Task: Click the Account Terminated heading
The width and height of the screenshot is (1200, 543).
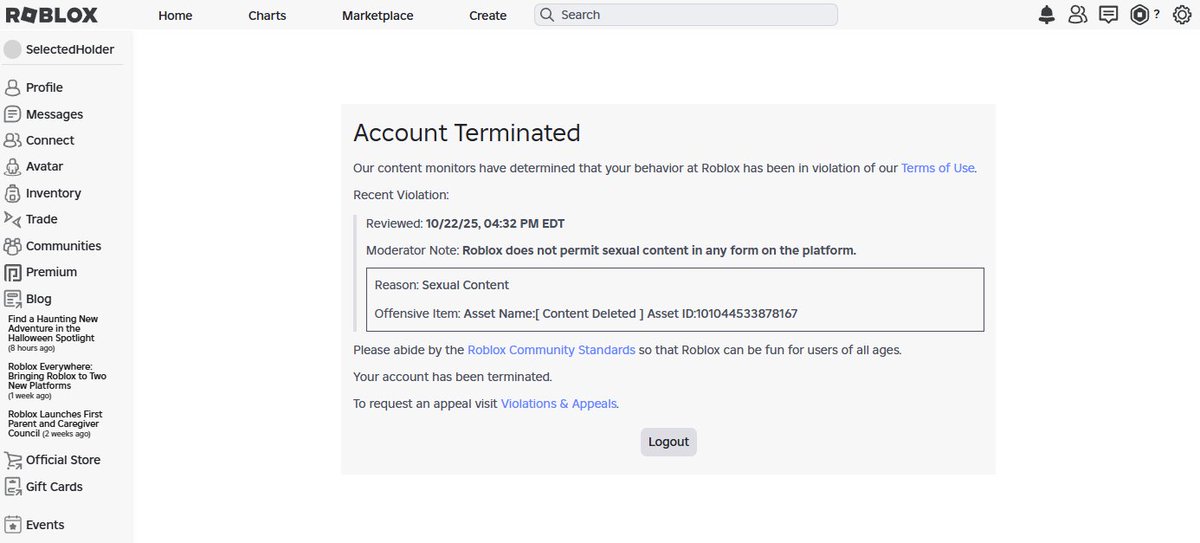Action: pyautogui.click(x=467, y=133)
